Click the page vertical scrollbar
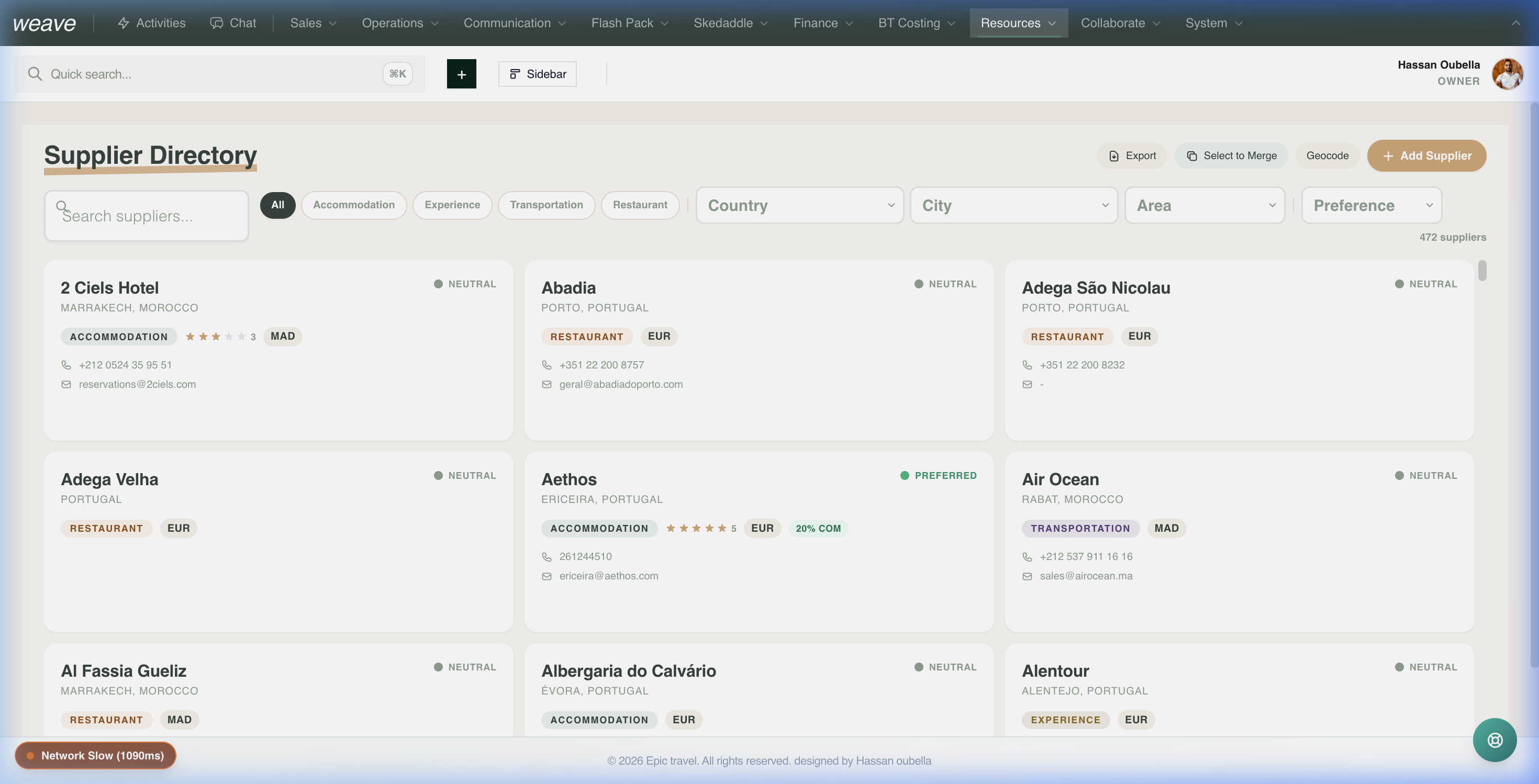 click(1534, 385)
